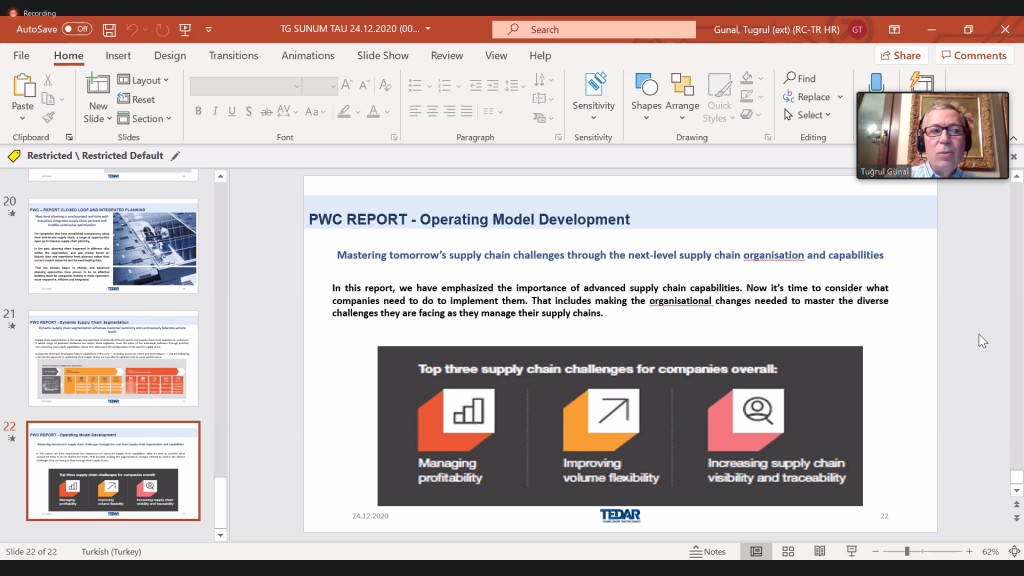Toggle Justify paragraph alignment

466,112
